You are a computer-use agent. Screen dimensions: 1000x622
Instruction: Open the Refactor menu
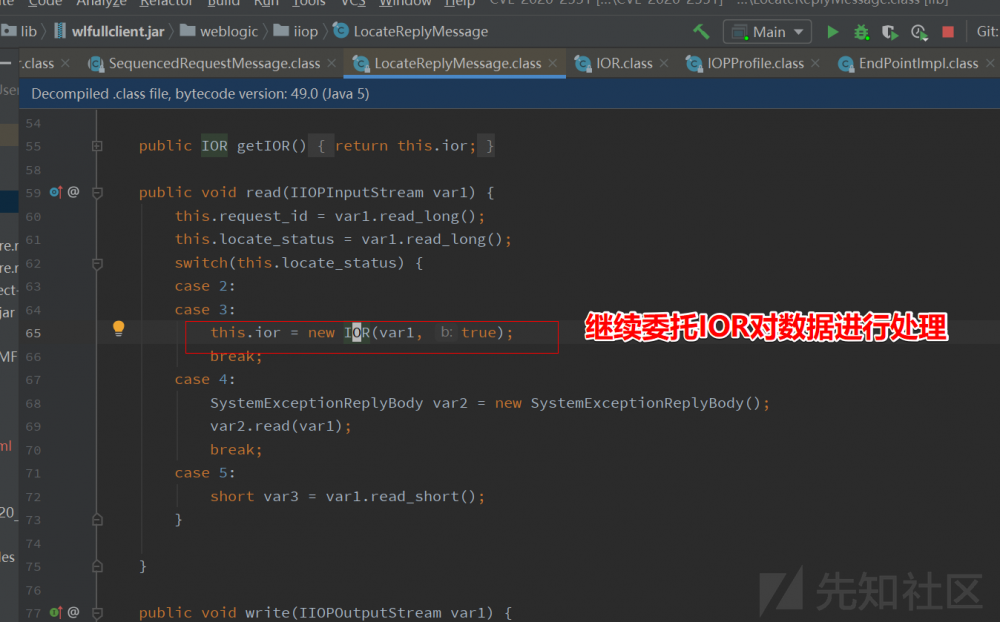[x=164, y=4]
